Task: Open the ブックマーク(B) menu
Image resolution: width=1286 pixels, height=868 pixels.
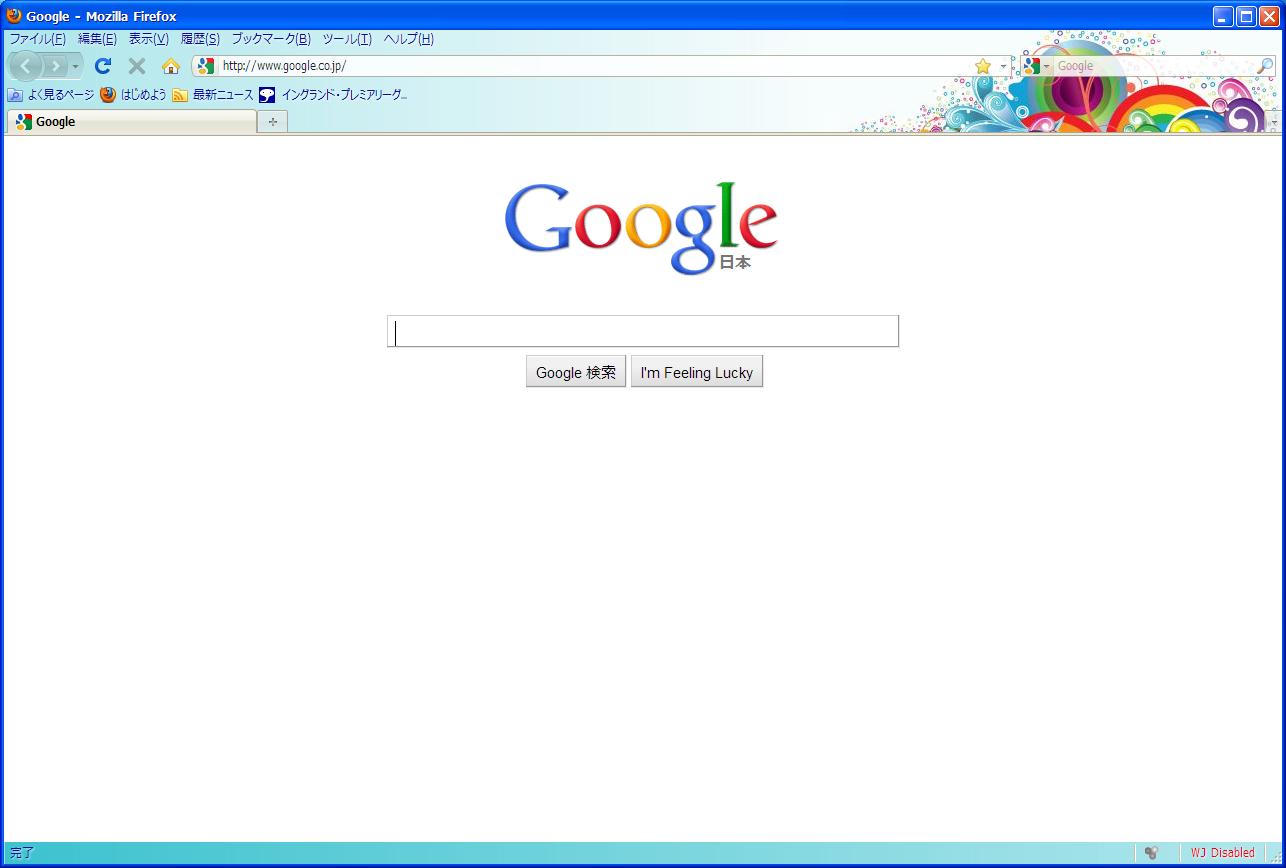Action: 271,39
